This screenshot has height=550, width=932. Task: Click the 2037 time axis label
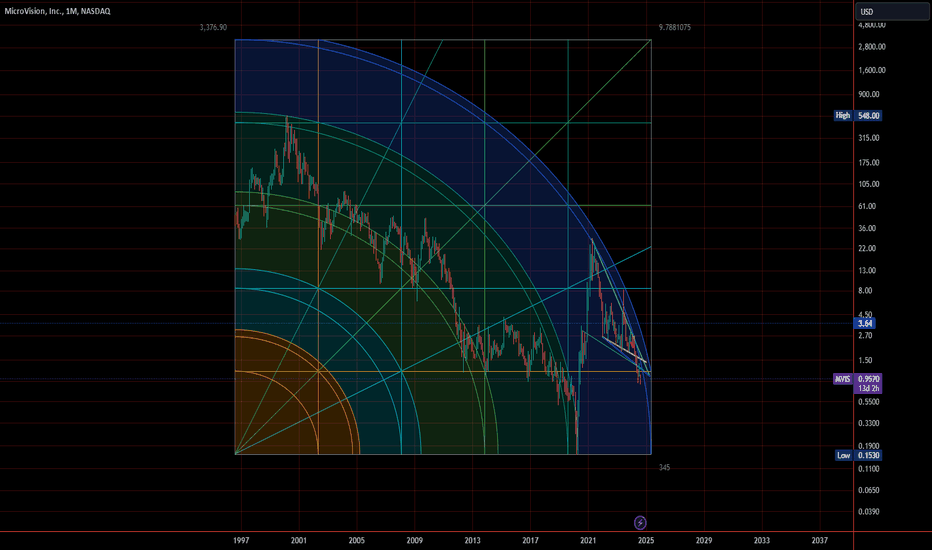click(x=820, y=540)
